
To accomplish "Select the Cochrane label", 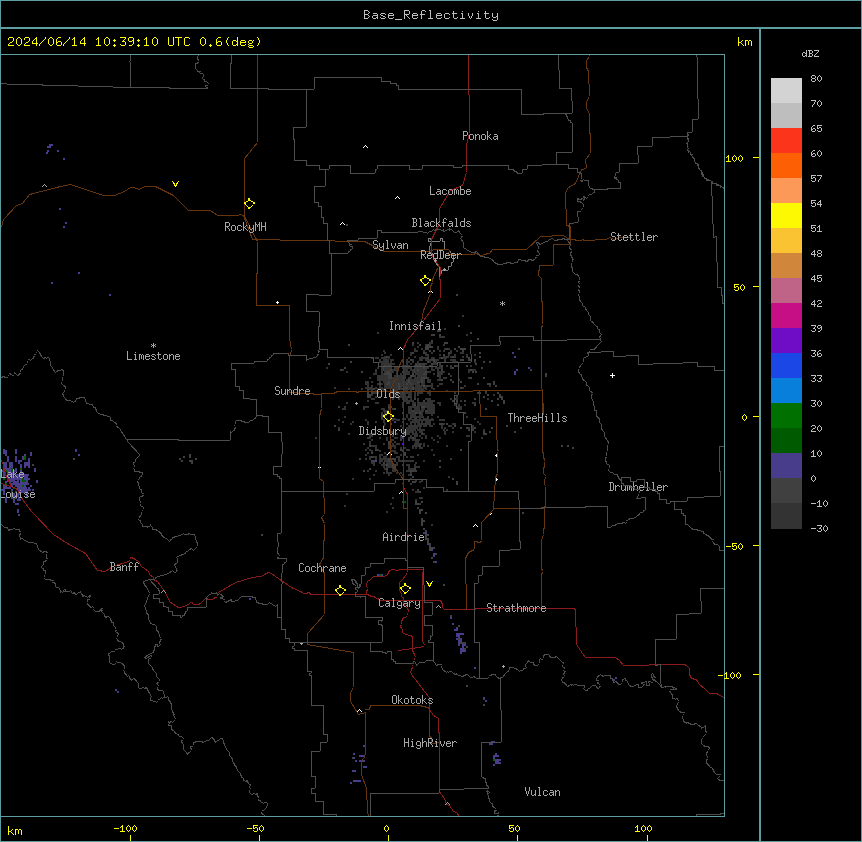I will click(x=322, y=568).
